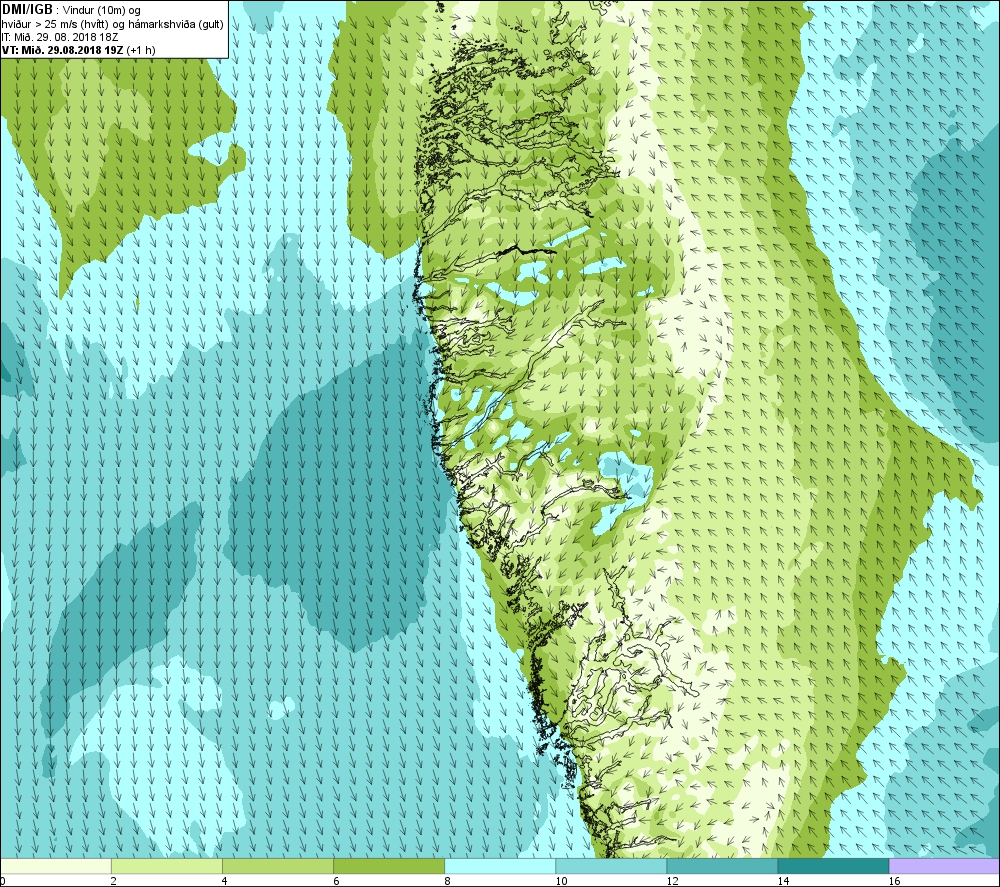Click the legend label '16'
Screen dimensions: 1000x887
(894, 881)
